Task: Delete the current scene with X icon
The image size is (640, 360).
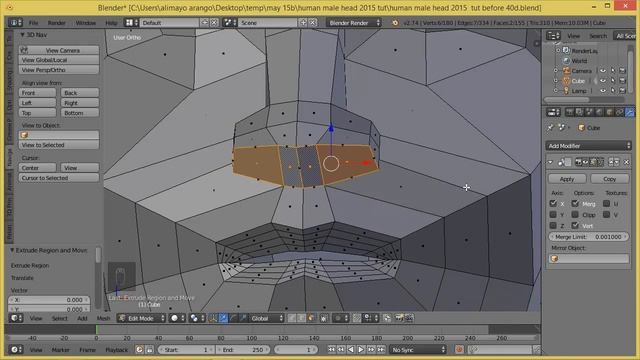Action: coord(313,22)
